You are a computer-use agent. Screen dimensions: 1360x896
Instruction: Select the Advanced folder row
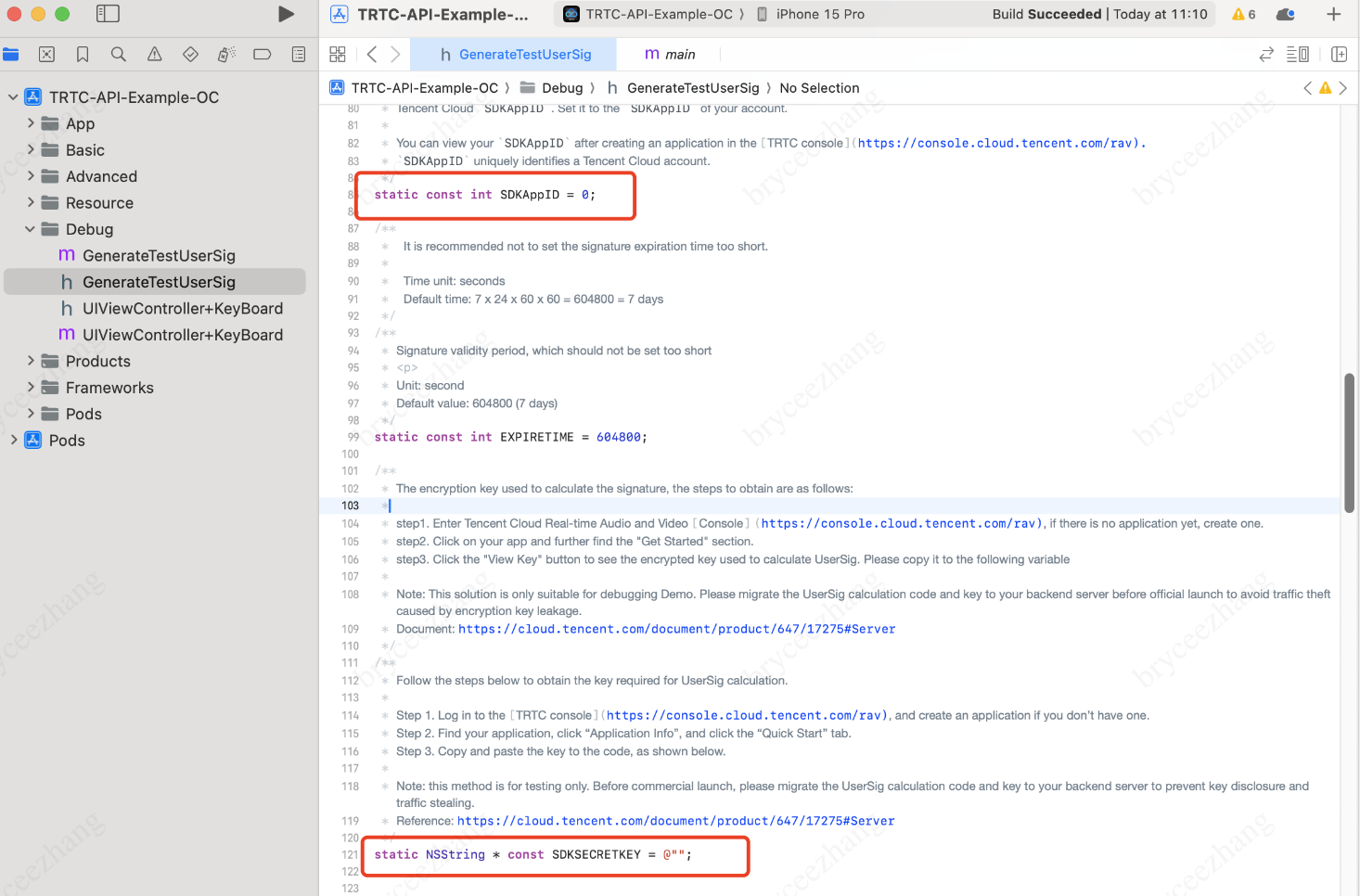pos(155,176)
